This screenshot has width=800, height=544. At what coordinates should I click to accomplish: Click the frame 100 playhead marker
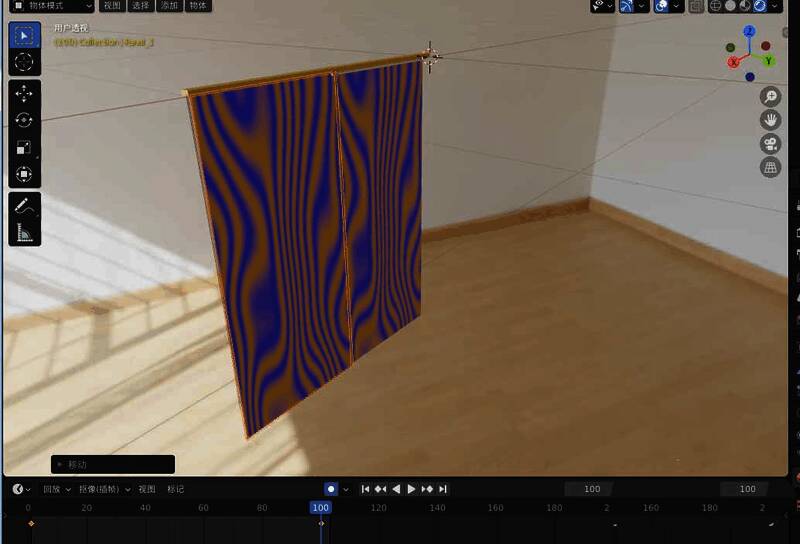tap(320, 507)
